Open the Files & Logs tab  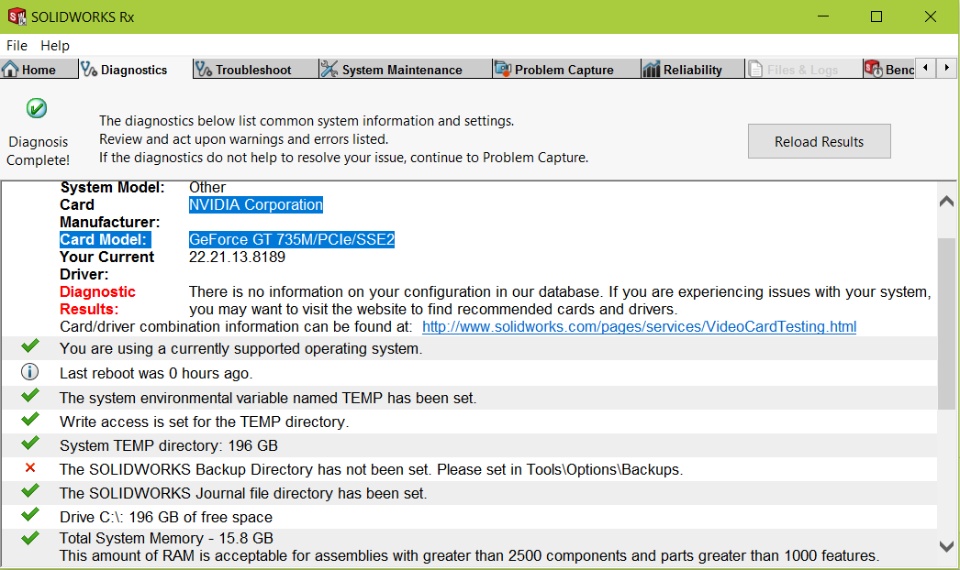tap(803, 69)
